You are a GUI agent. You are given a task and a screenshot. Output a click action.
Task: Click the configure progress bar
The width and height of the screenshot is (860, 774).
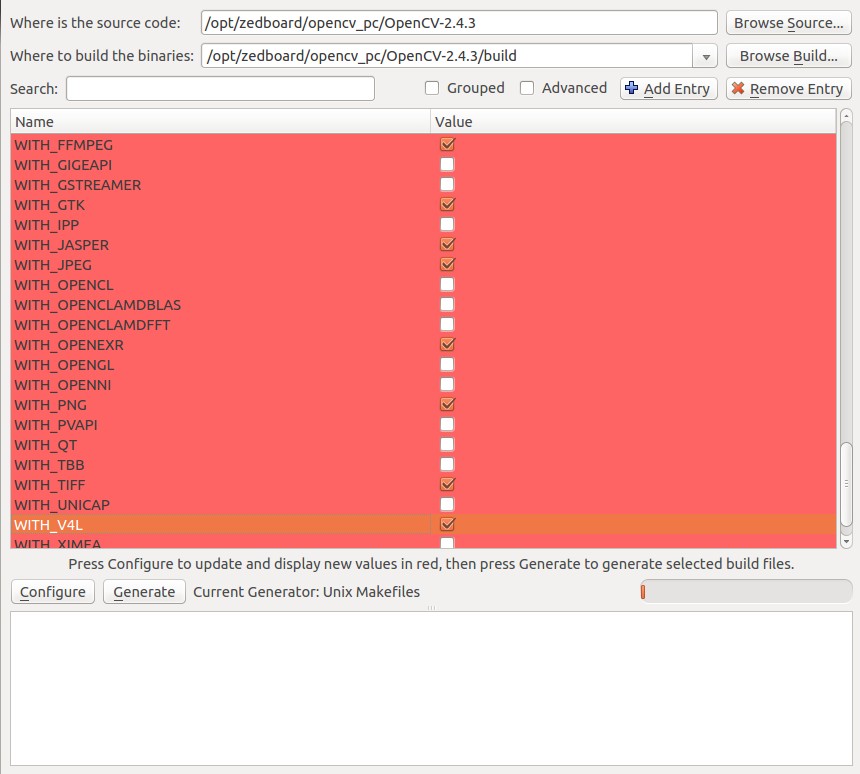746,592
